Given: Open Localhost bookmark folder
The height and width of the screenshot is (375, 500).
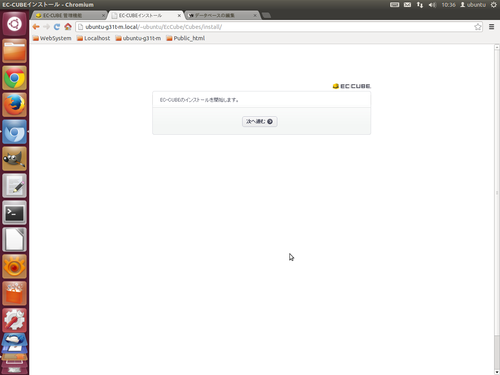Looking at the screenshot, I should 93,38.
